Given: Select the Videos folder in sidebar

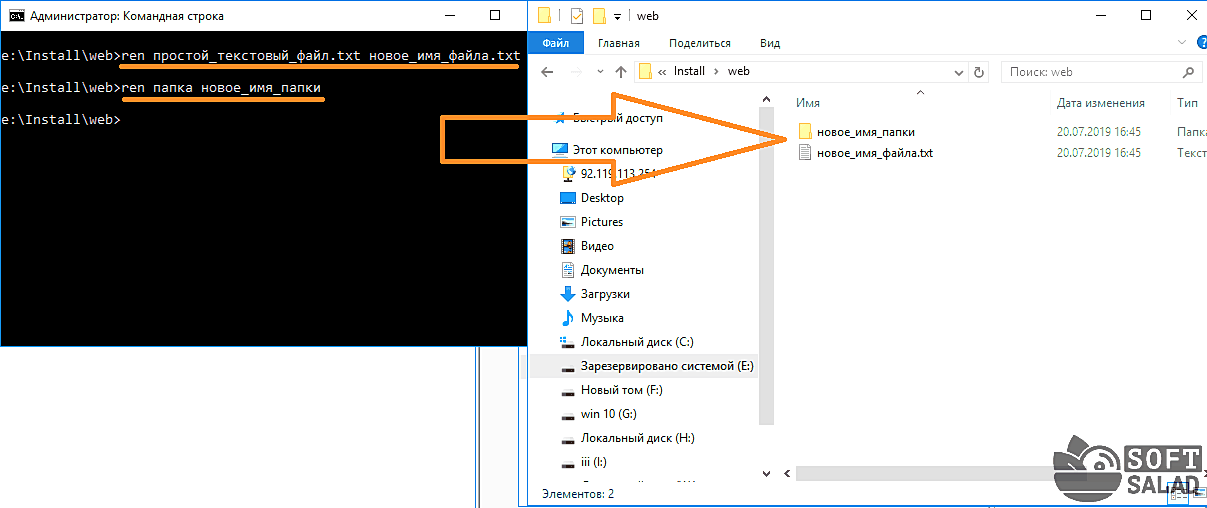Looking at the screenshot, I should click(x=597, y=246).
